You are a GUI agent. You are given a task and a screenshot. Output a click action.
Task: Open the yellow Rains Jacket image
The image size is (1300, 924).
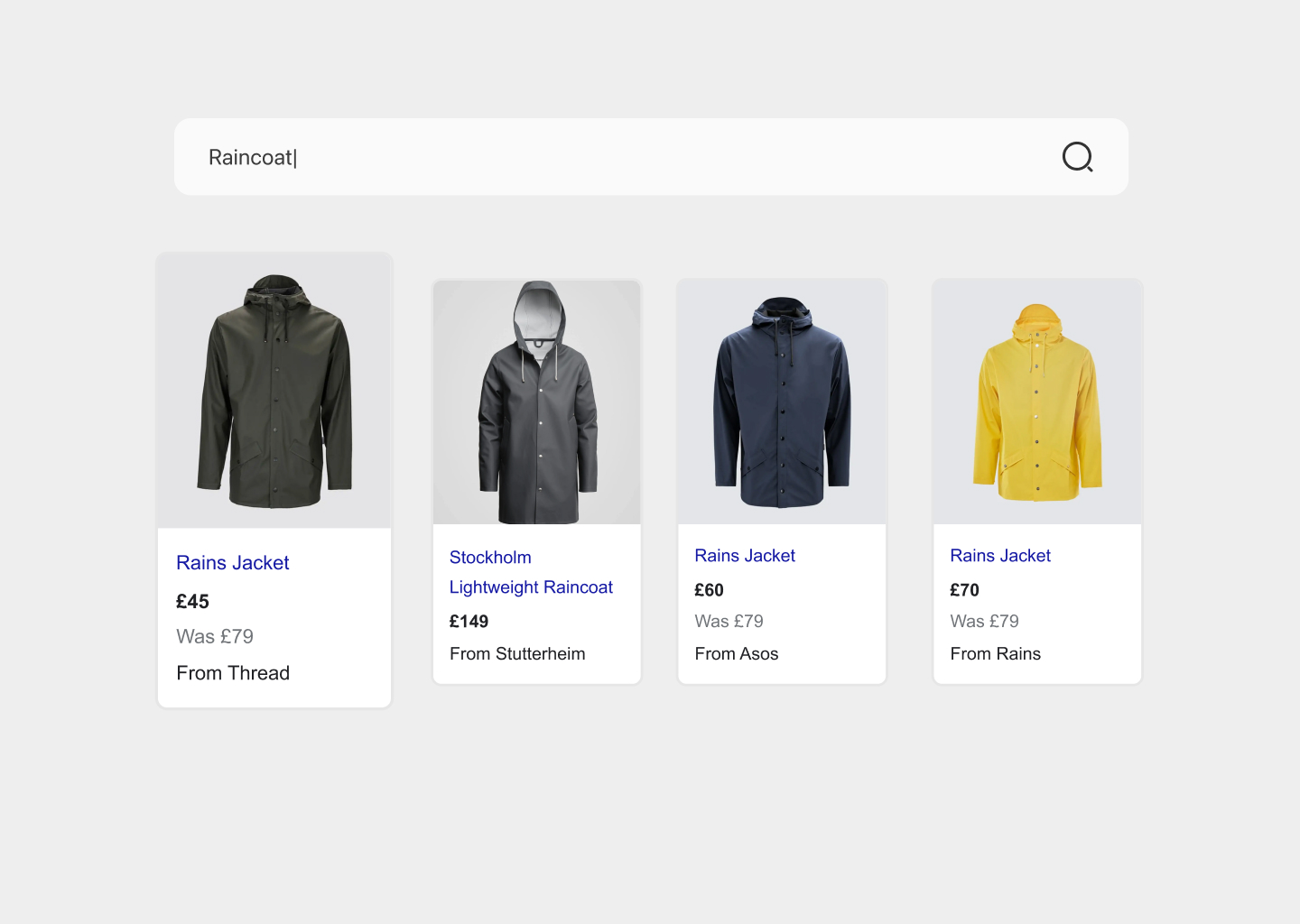point(1037,402)
